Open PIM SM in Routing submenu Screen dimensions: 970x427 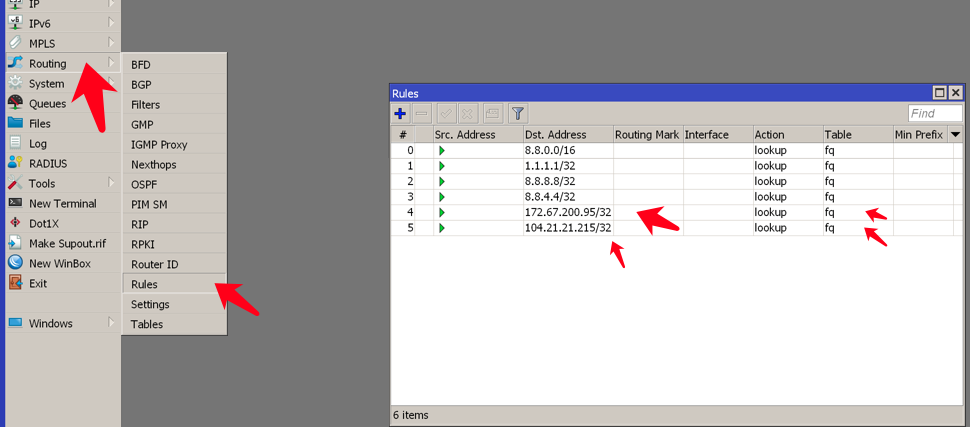point(174,204)
